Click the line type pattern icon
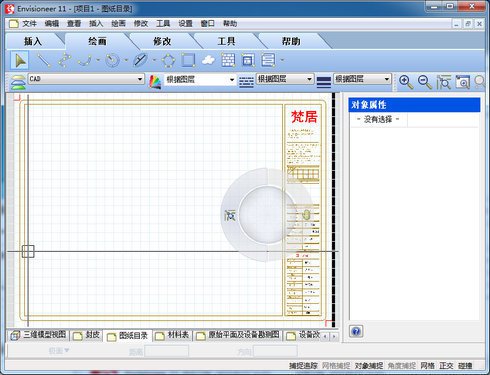490x375 pixels. click(246, 82)
